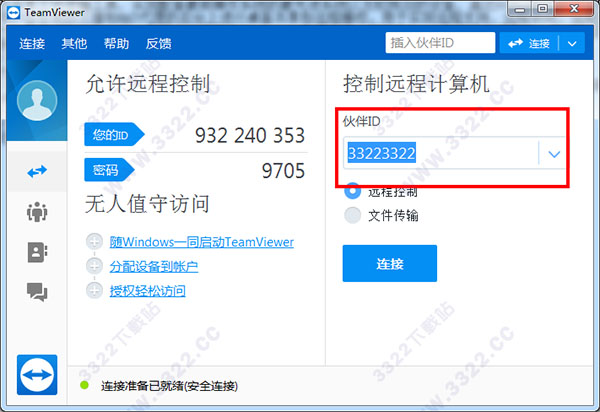Click the large blue 连接 button

(x=390, y=264)
